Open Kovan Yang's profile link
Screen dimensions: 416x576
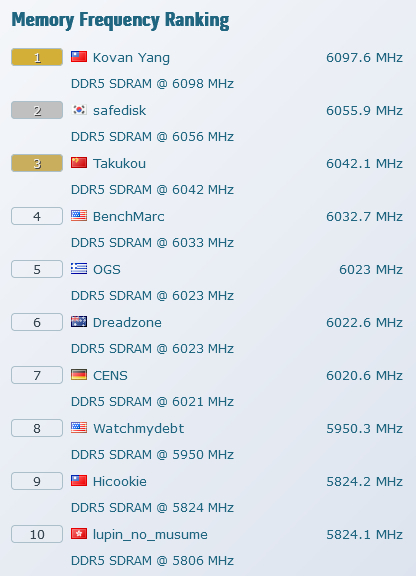pyautogui.click(x=131, y=58)
